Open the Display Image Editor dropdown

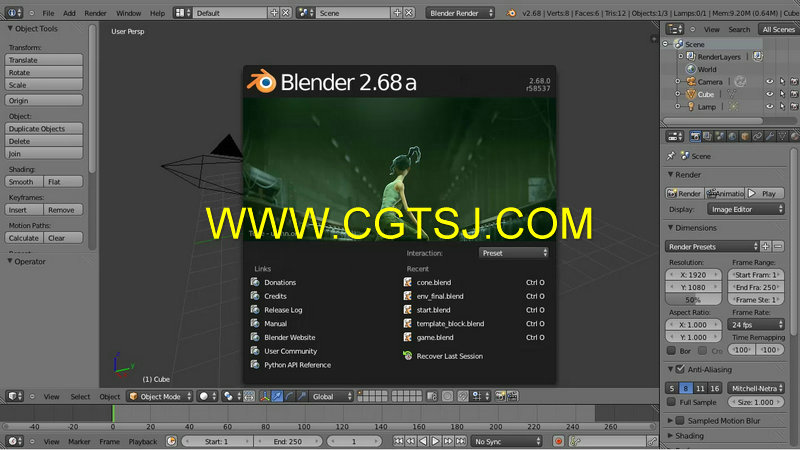(x=746, y=209)
